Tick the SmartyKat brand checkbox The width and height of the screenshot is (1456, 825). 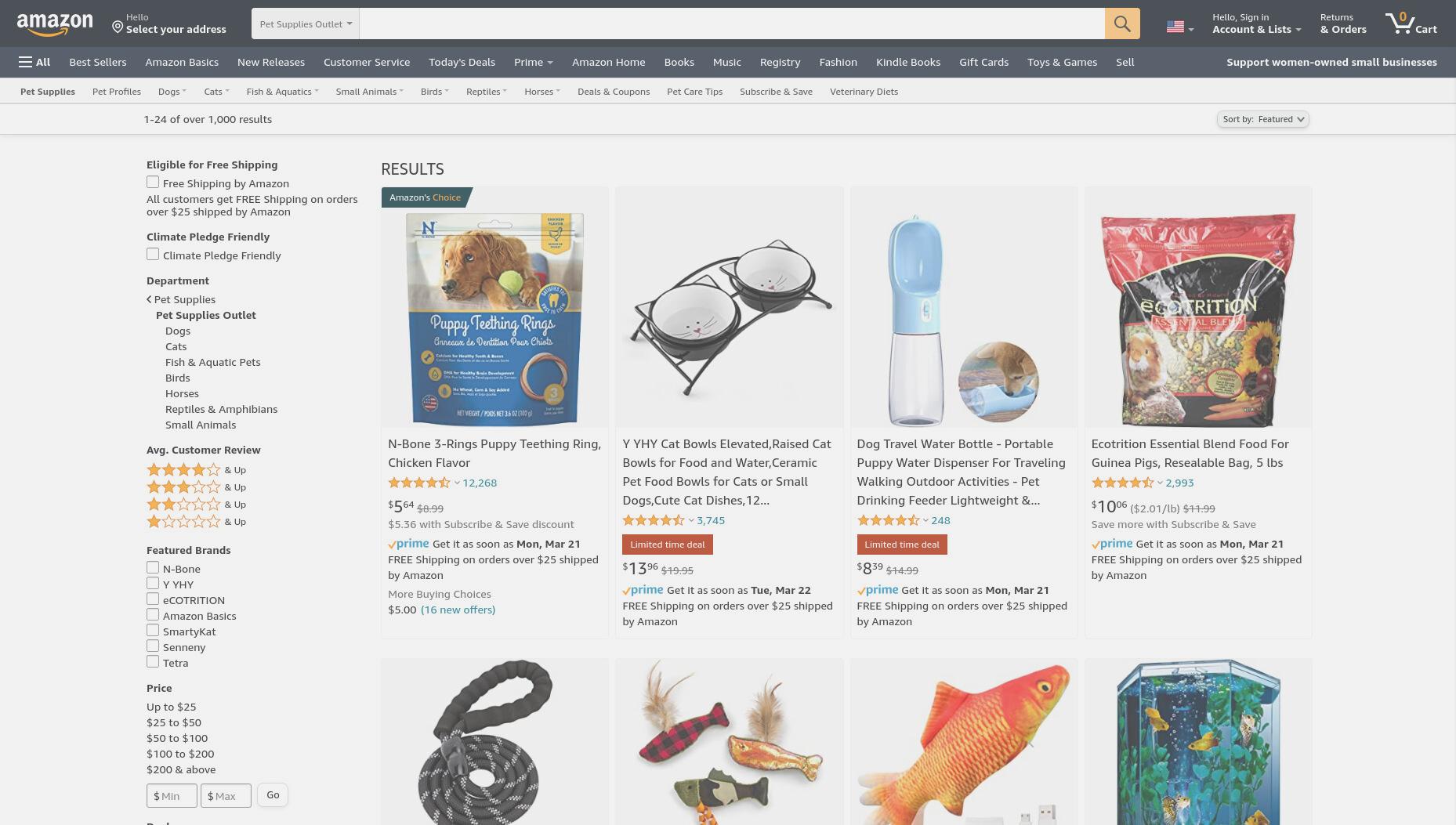[x=153, y=631]
